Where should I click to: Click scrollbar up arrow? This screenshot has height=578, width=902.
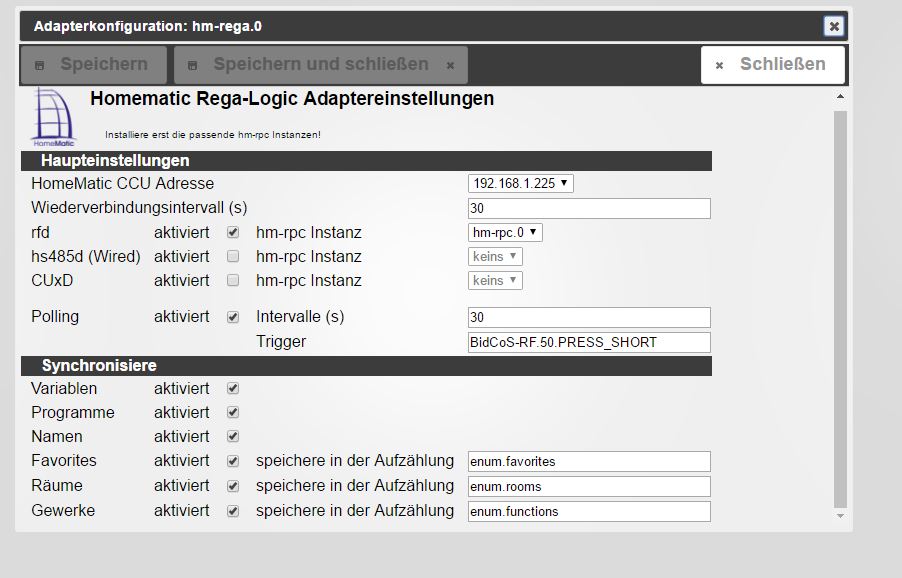point(840,98)
